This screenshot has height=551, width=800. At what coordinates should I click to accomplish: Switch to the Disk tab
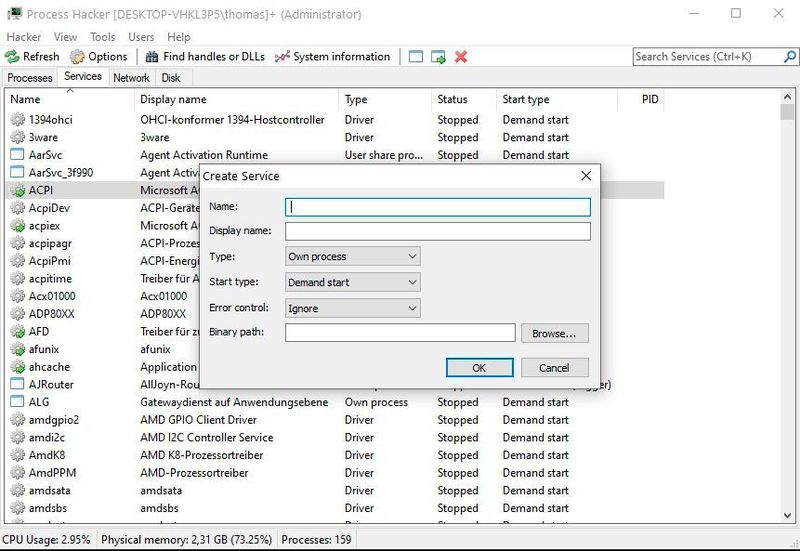pyautogui.click(x=171, y=78)
